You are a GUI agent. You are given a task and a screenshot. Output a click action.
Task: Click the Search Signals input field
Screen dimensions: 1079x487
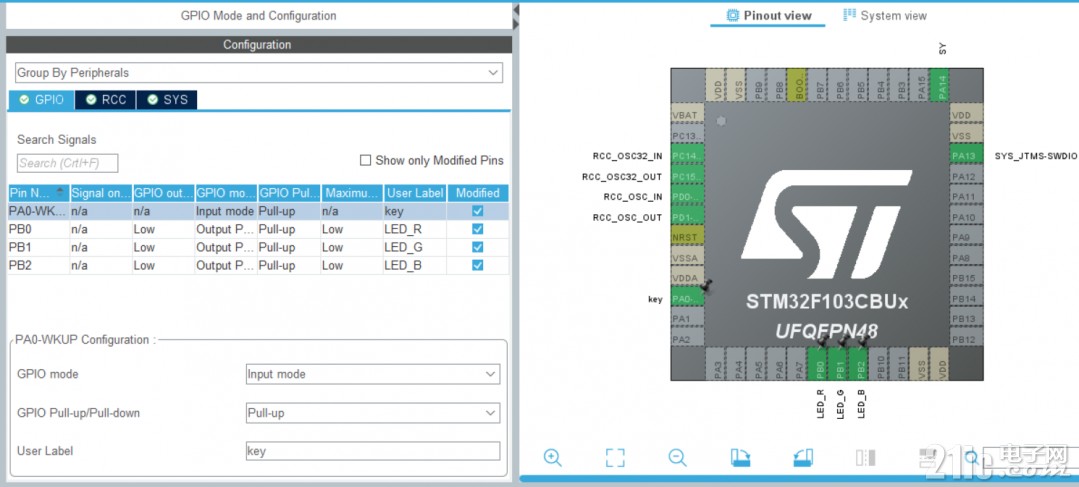pyautogui.click(x=67, y=163)
